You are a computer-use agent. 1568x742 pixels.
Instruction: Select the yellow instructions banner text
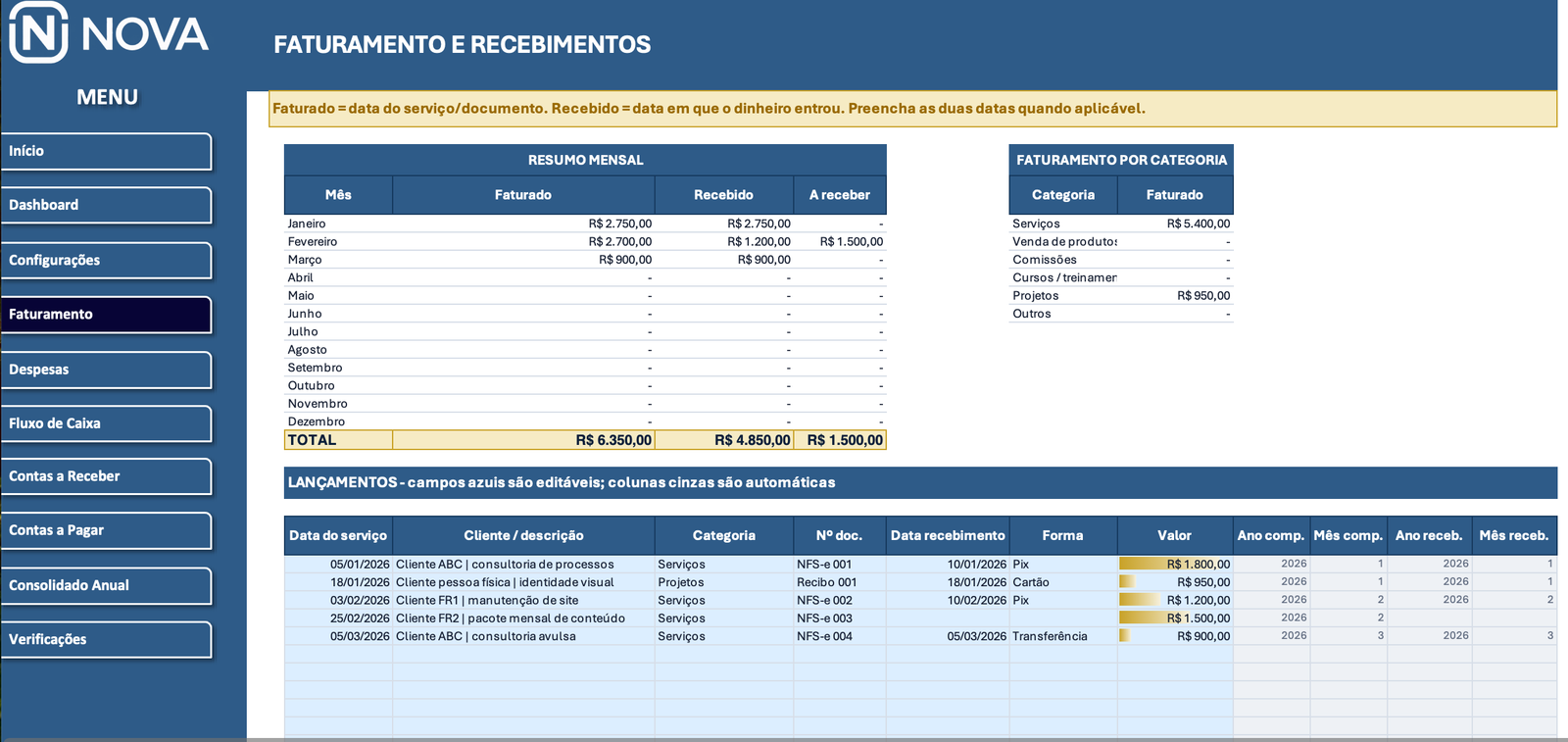(x=709, y=109)
